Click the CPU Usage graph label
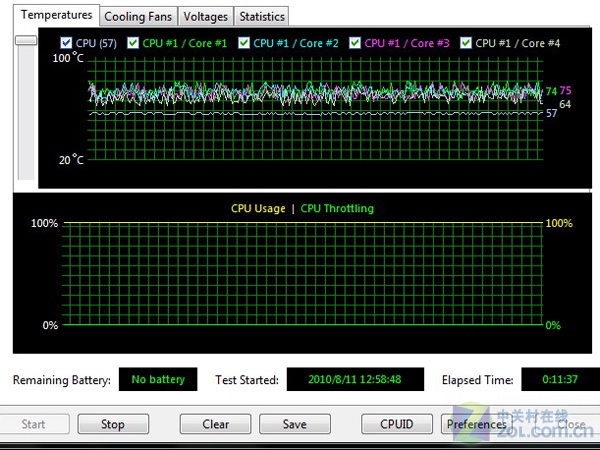 pyautogui.click(x=258, y=209)
